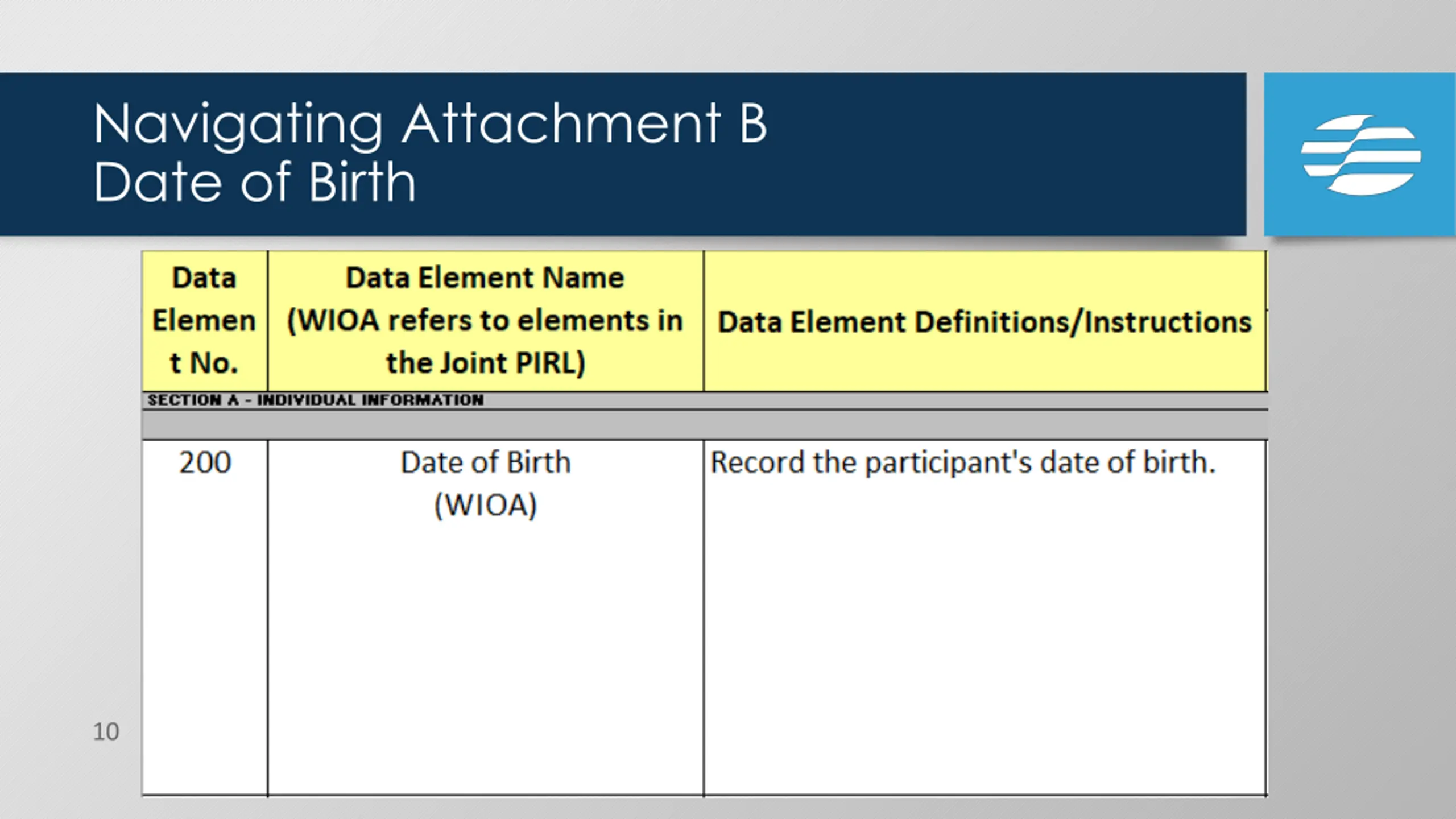1456x819 pixels.
Task: Click the slide title 'Navigating Attachment B'
Action: (431, 125)
